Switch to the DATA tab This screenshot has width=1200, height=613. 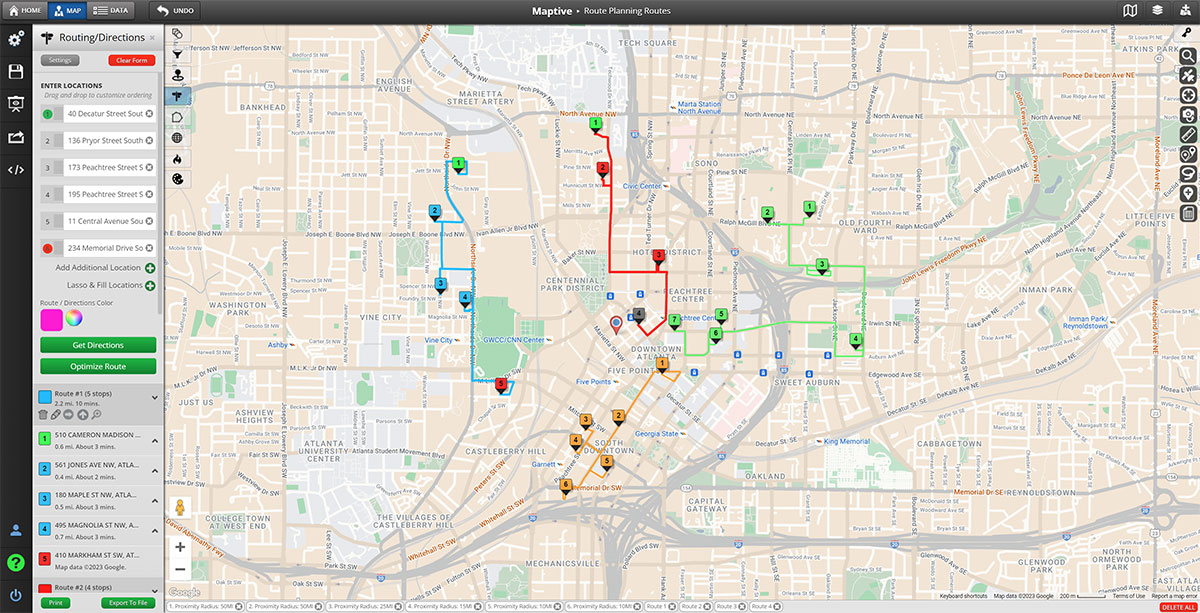click(x=111, y=11)
